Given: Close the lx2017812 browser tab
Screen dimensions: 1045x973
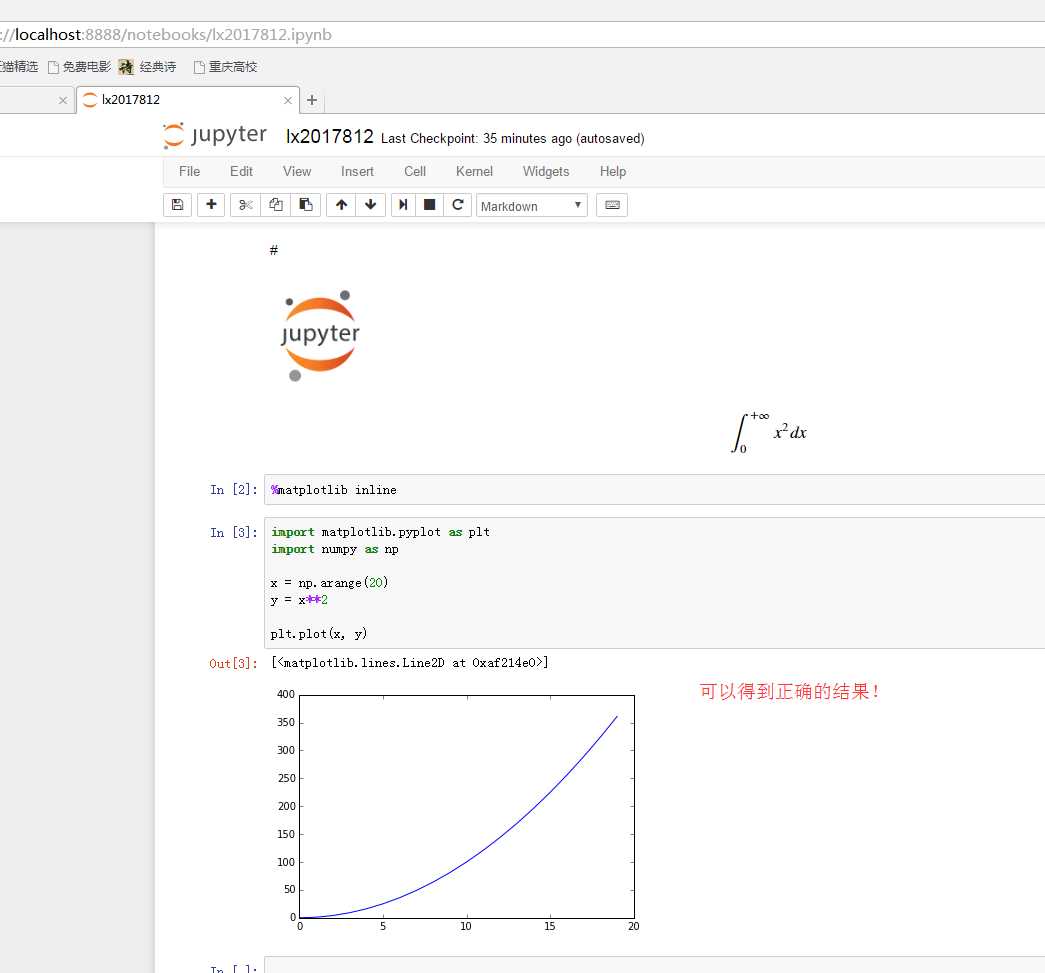Looking at the screenshot, I should click(288, 101).
